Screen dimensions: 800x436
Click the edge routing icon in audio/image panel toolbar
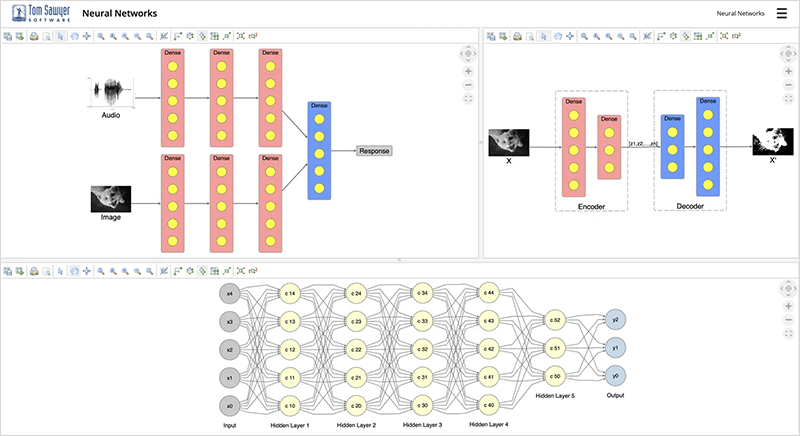click(227, 36)
